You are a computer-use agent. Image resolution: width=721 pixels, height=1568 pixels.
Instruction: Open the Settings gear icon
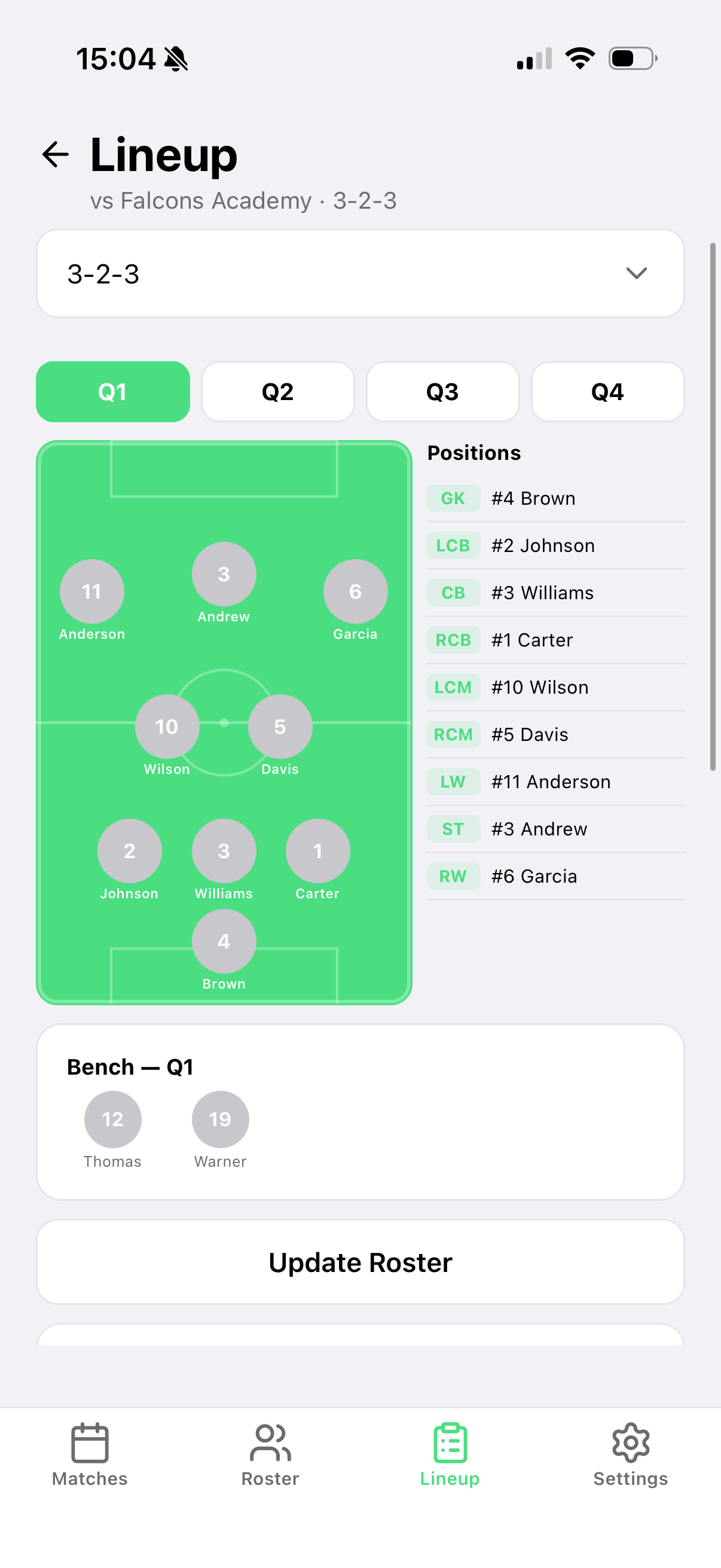tap(630, 1442)
